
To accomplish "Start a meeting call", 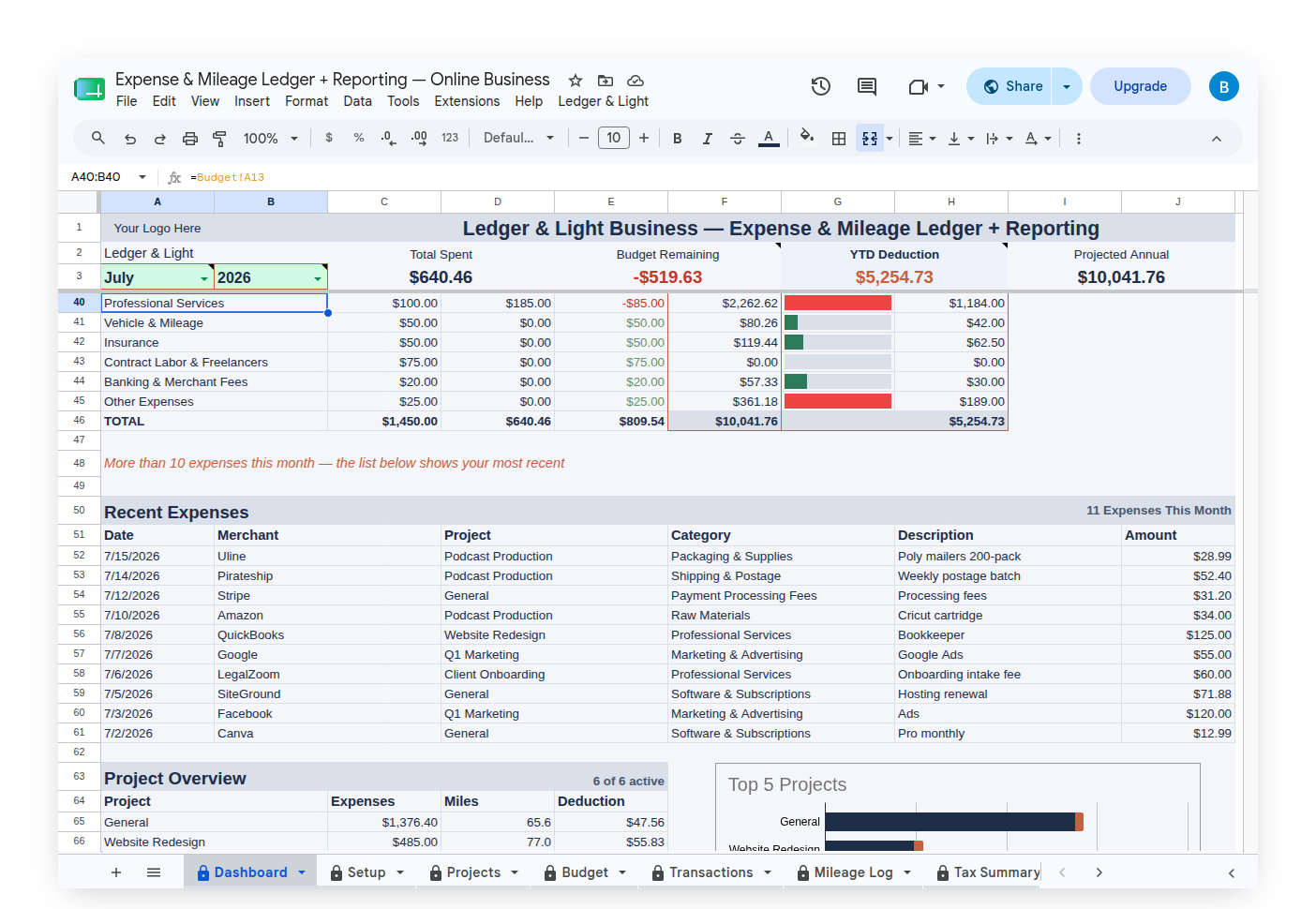I will click(x=926, y=86).
